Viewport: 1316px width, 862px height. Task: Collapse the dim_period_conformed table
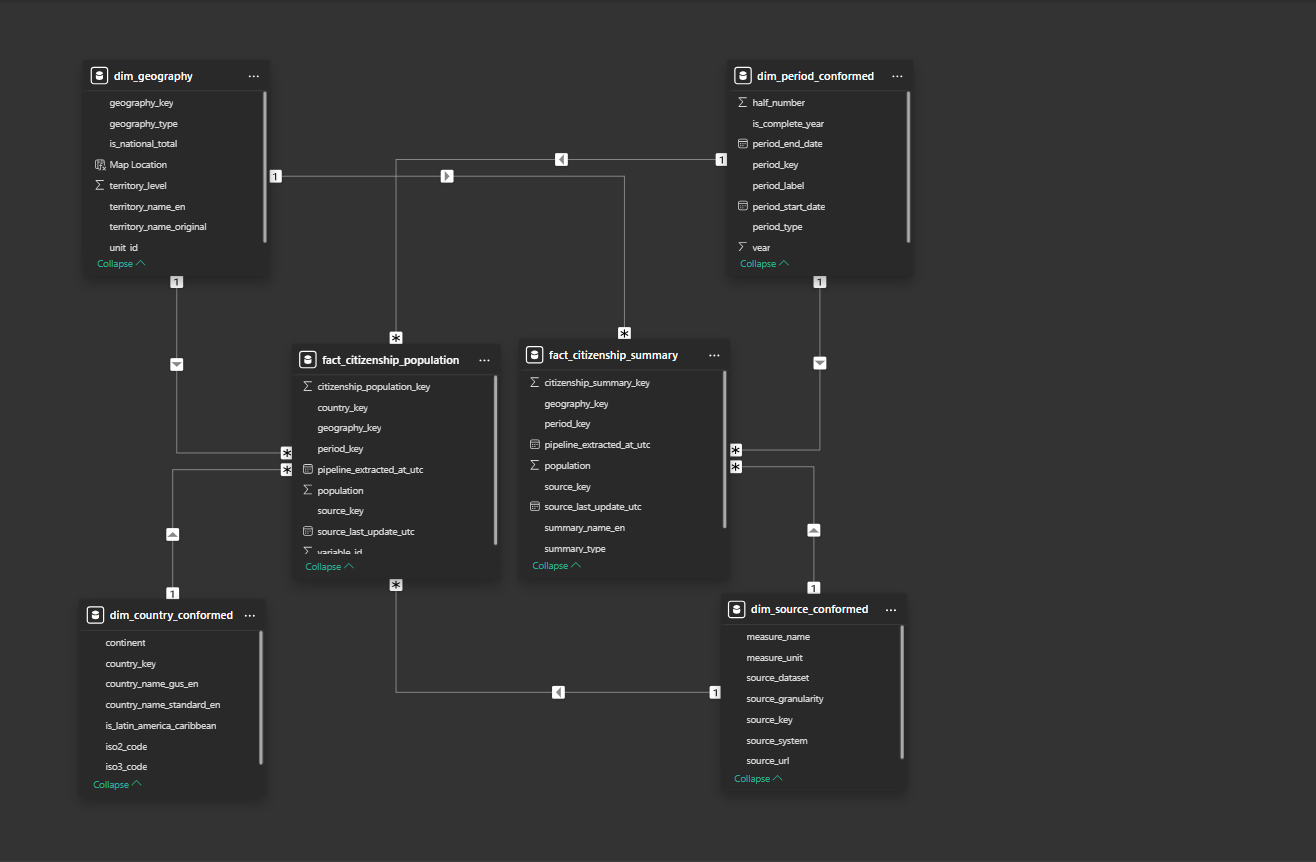764,264
